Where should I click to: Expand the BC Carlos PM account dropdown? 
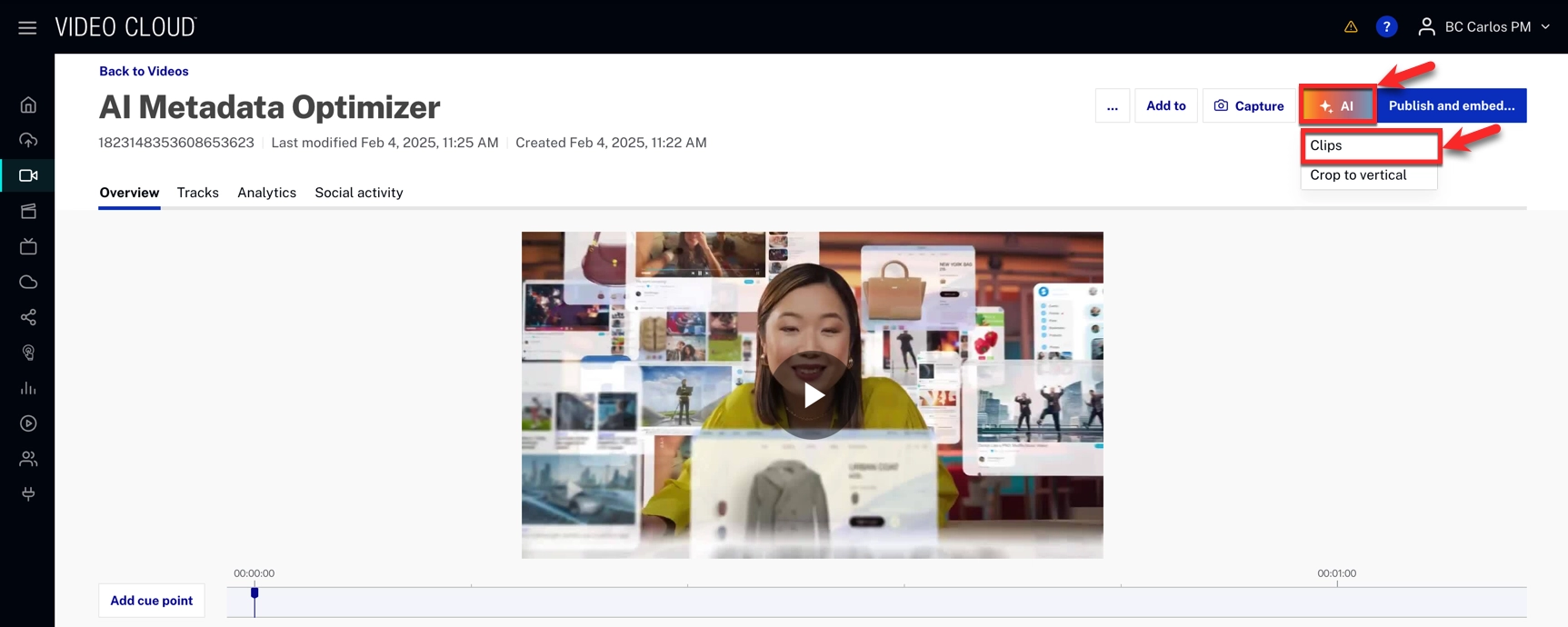[1497, 27]
